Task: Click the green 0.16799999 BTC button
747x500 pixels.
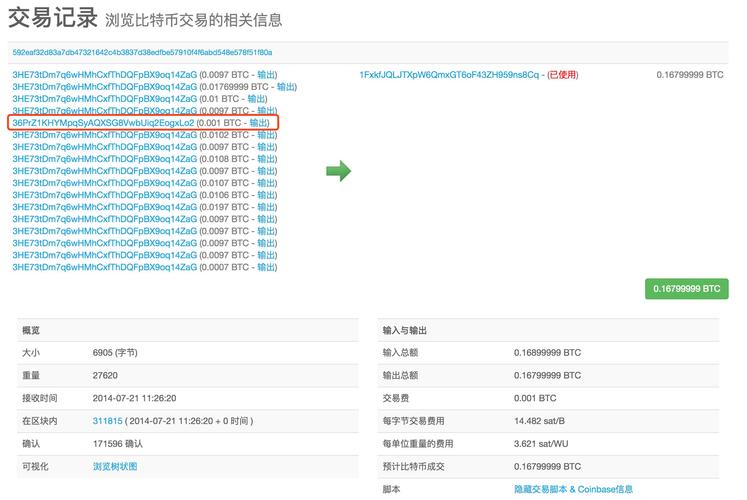Action: coord(686,289)
